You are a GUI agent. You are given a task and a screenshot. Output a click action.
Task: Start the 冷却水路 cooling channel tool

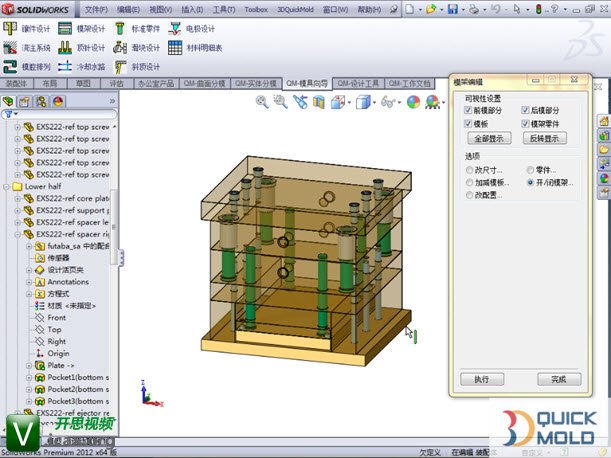81,67
